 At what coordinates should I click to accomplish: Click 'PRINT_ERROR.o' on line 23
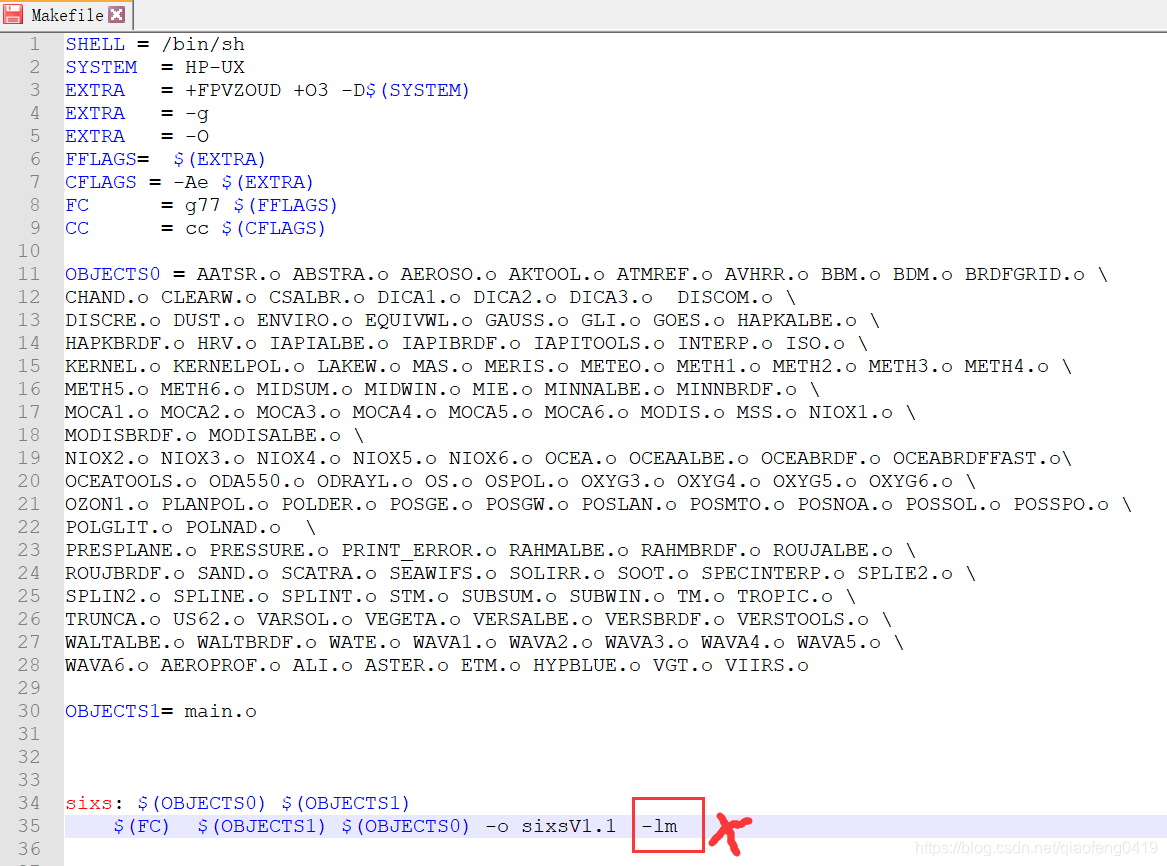pyautogui.click(x=419, y=551)
